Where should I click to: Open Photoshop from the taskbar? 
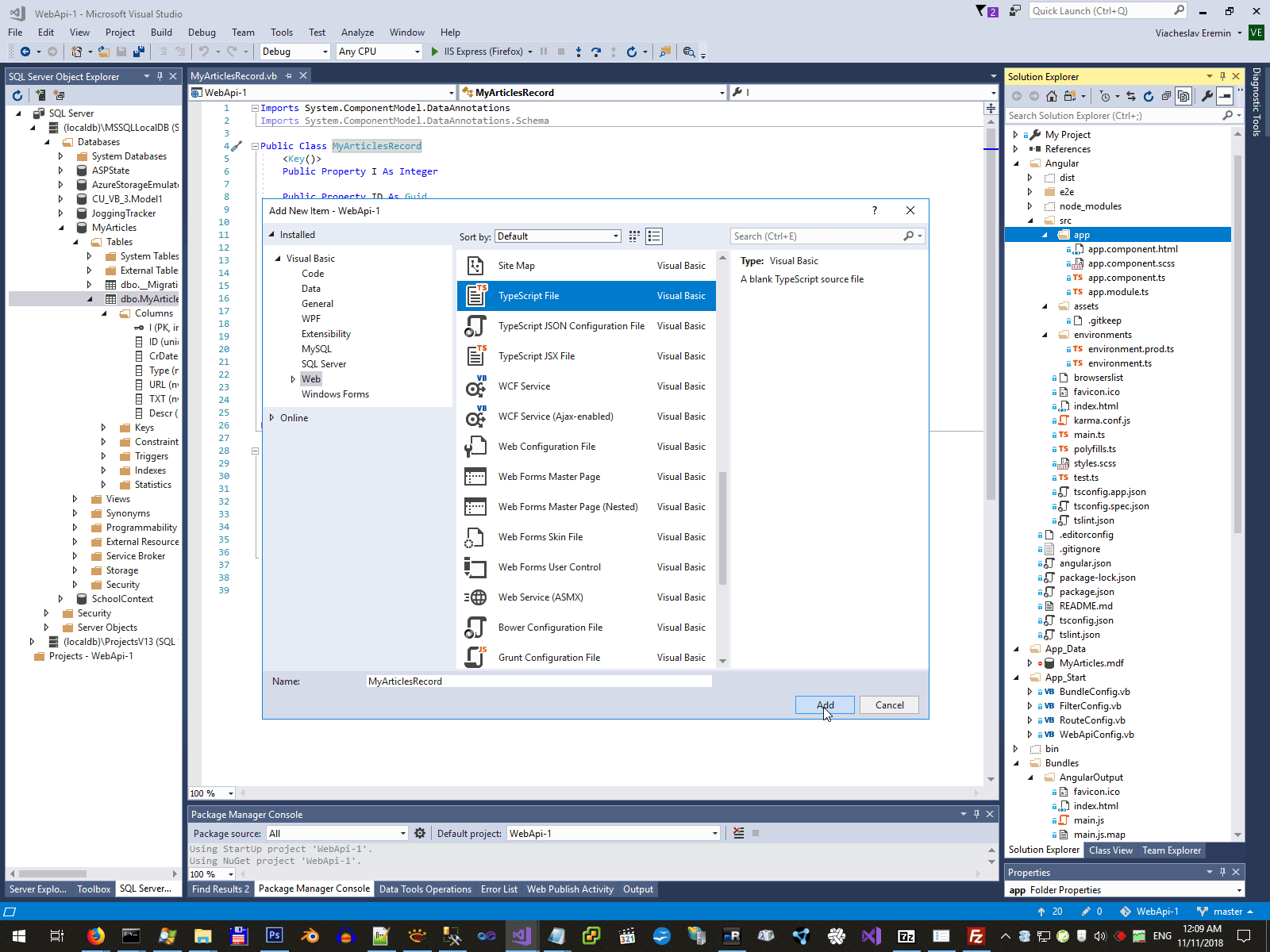274,936
